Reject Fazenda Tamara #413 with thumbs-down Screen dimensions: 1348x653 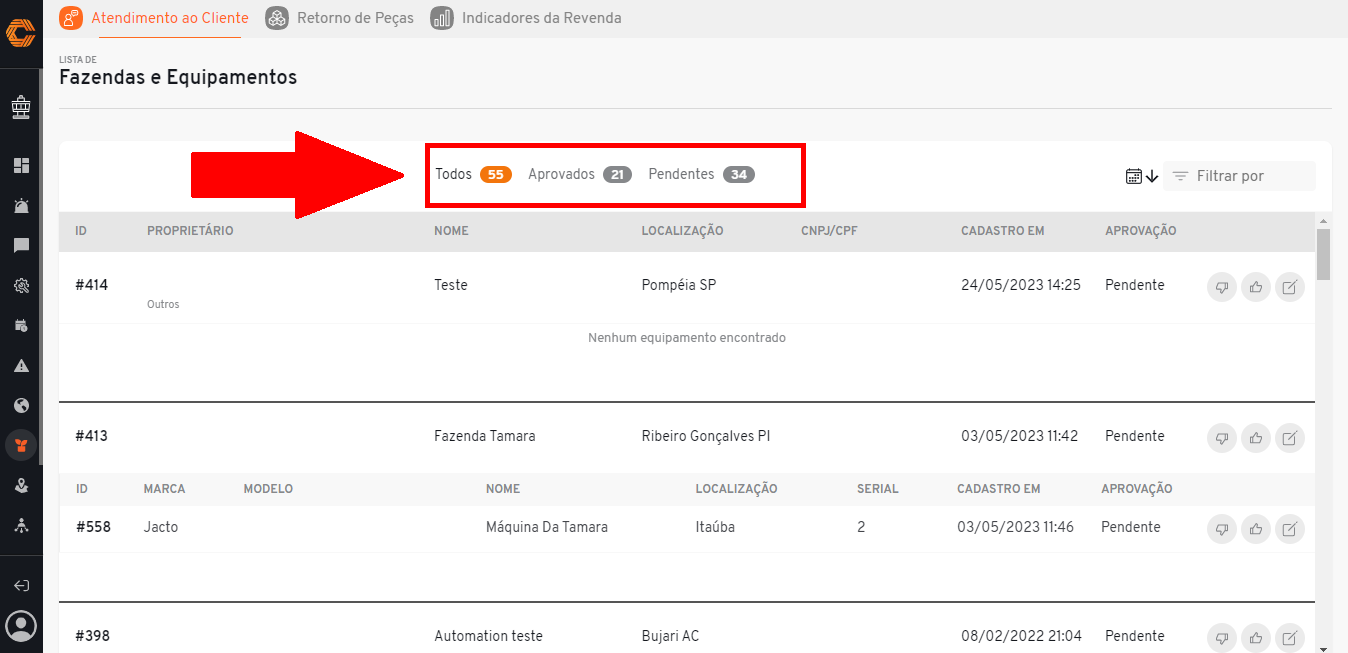pyautogui.click(x=1222, y=438)
